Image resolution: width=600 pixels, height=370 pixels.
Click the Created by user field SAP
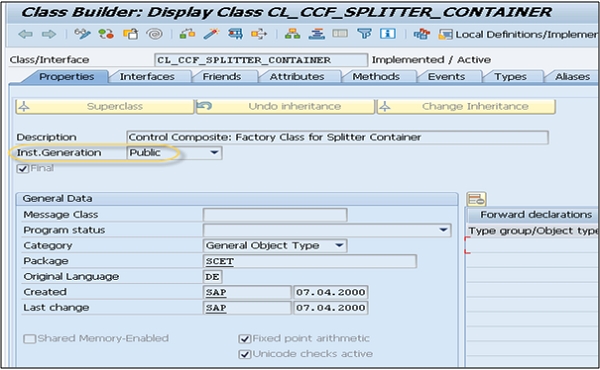[247, 292]
